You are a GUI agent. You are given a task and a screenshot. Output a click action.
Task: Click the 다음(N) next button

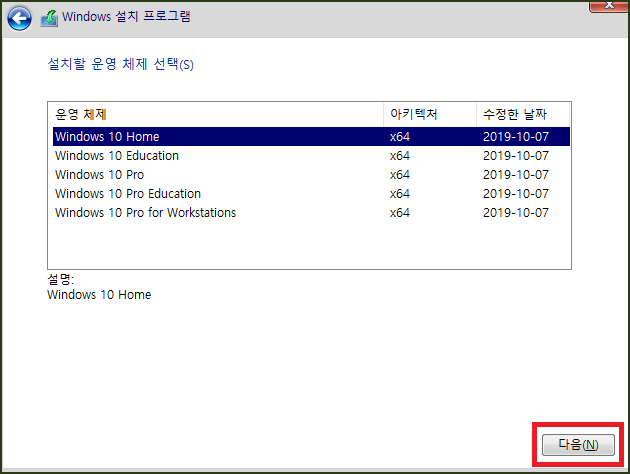tap(578, 445)
